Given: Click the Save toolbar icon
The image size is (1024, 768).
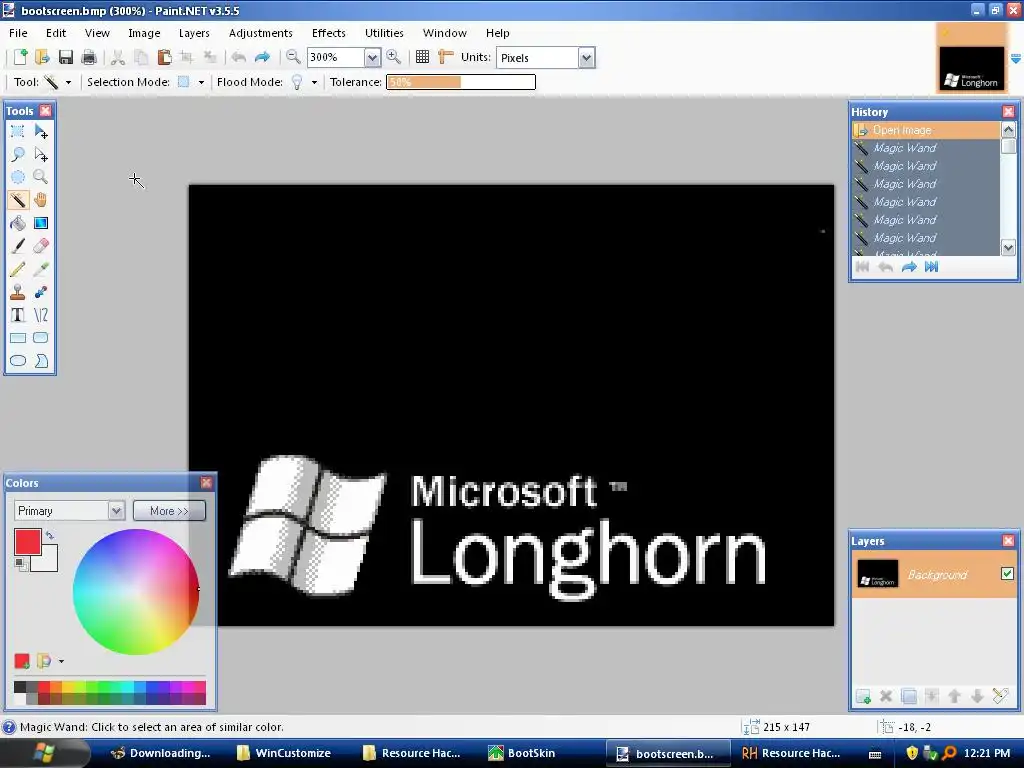Looking at the screenshot, I should [x=65, y=57].
